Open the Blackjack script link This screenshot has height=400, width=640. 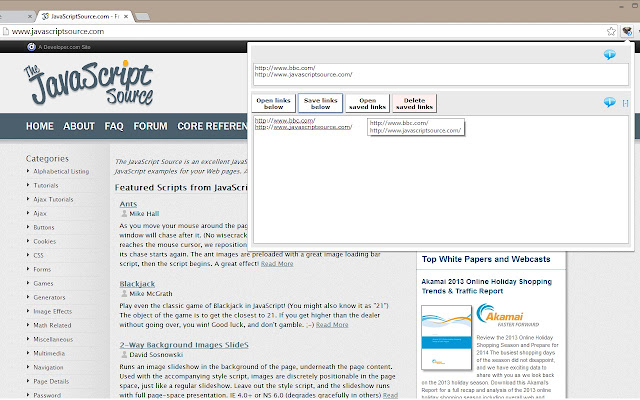pyautogui.click(x=137, y=284)
